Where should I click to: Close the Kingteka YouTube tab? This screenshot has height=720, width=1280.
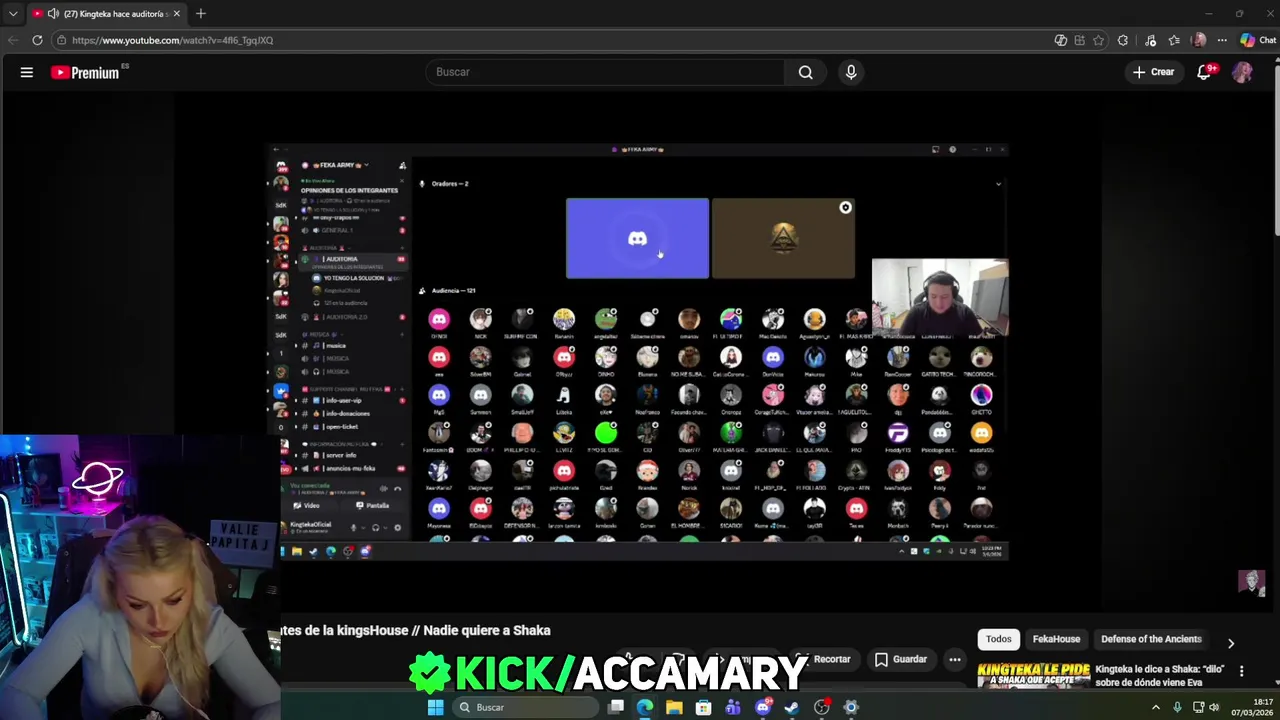[x=177, y=14]
